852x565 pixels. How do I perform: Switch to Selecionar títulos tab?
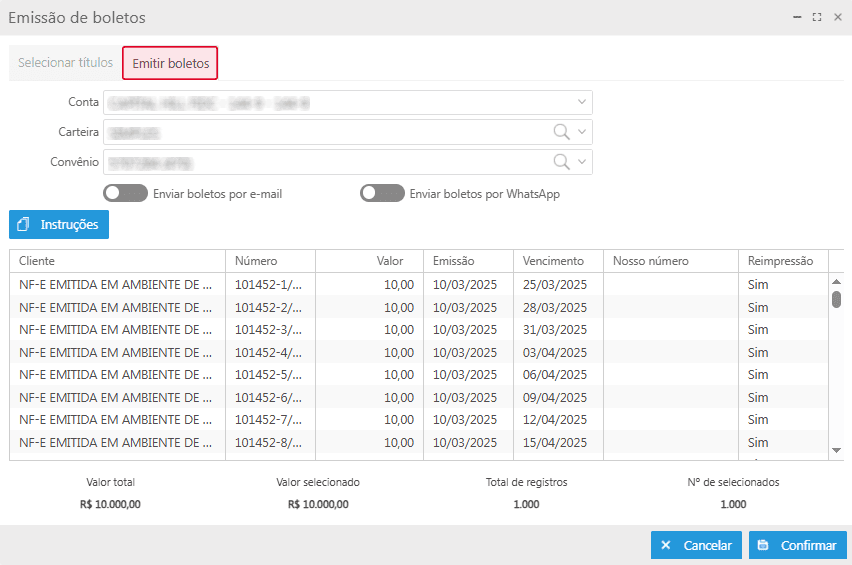pyautogui.click(x=65, y=63)
